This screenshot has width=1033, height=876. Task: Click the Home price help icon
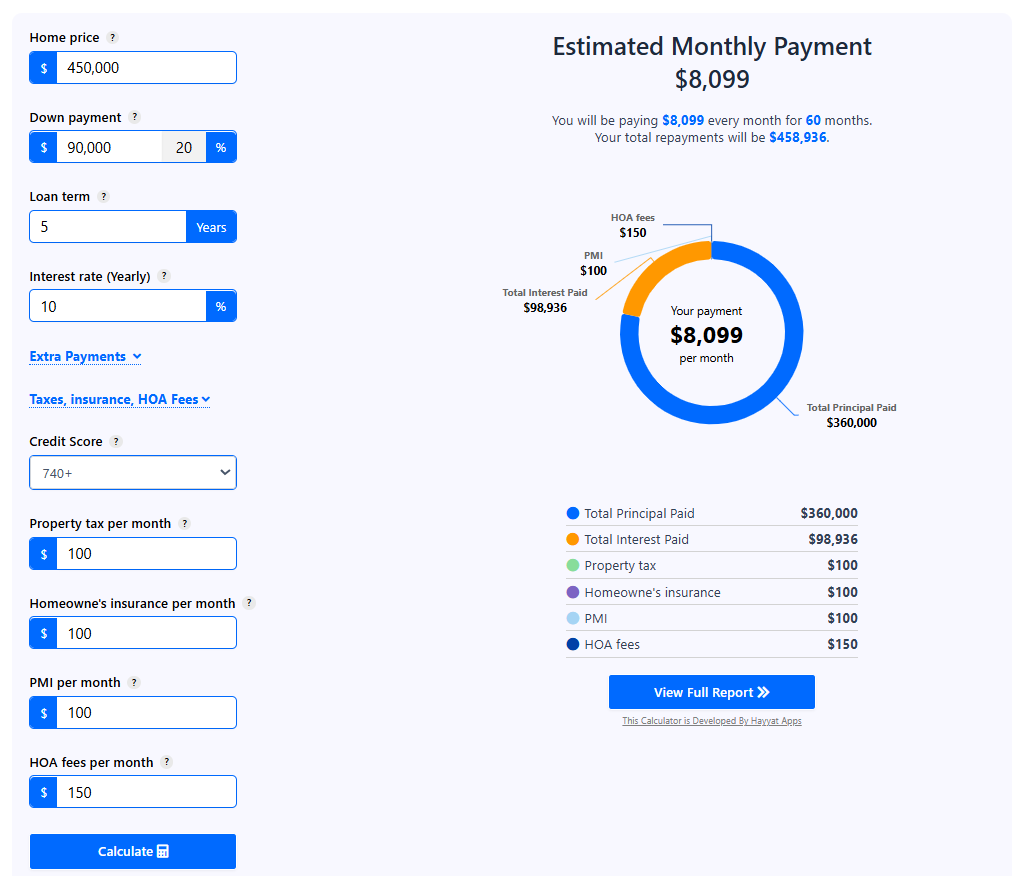[112, 37]
